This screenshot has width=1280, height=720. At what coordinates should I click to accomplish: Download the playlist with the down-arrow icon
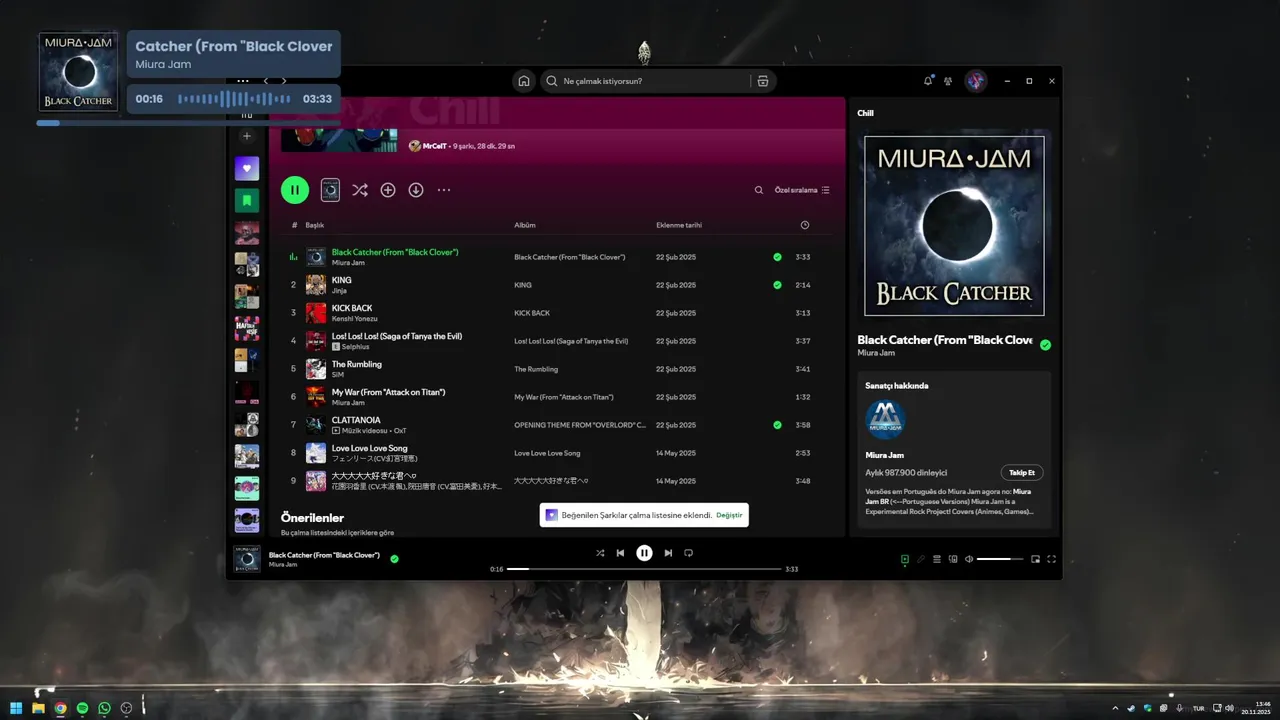point(416,190)
